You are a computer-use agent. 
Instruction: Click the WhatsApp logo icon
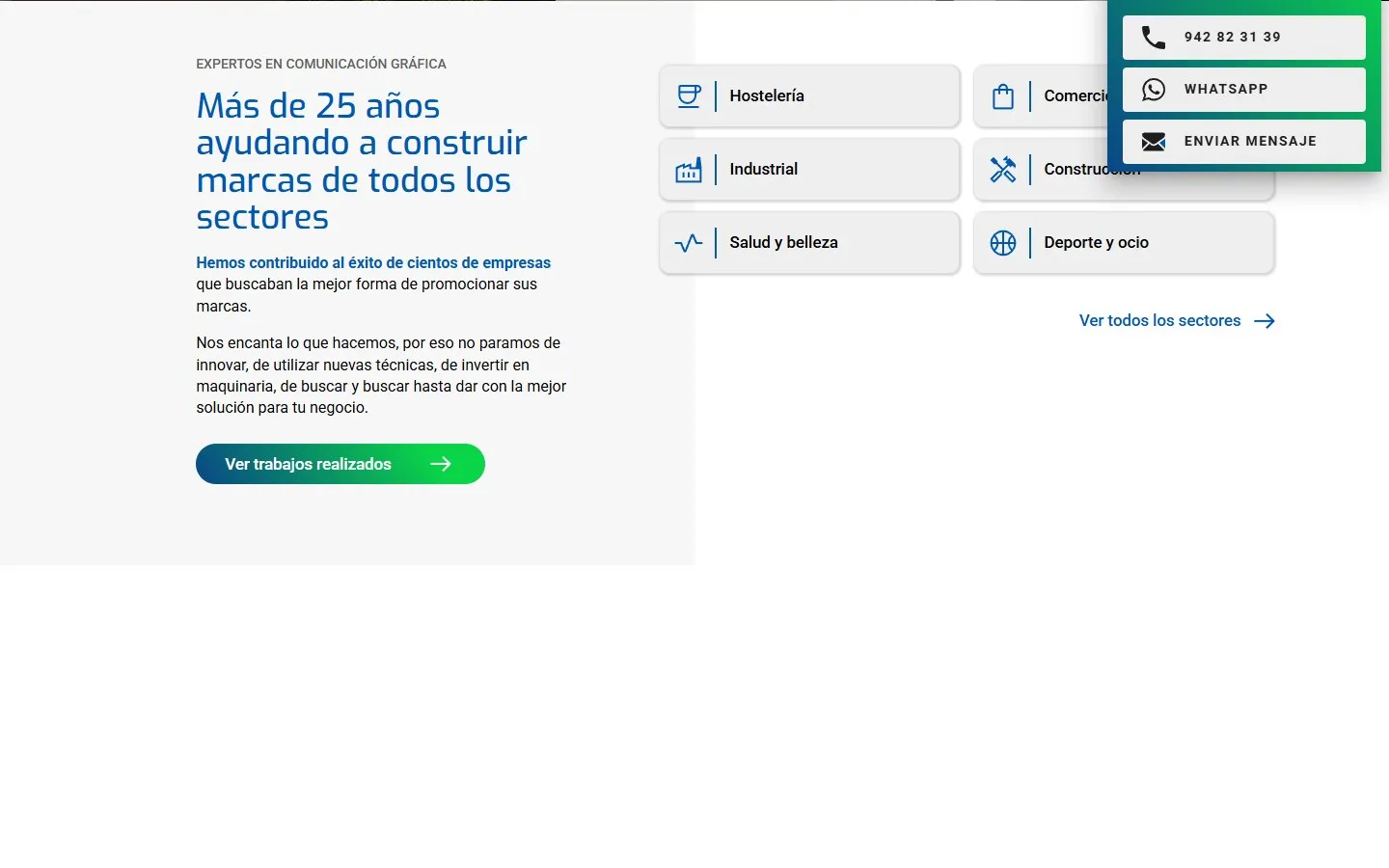coord(1154,90)
